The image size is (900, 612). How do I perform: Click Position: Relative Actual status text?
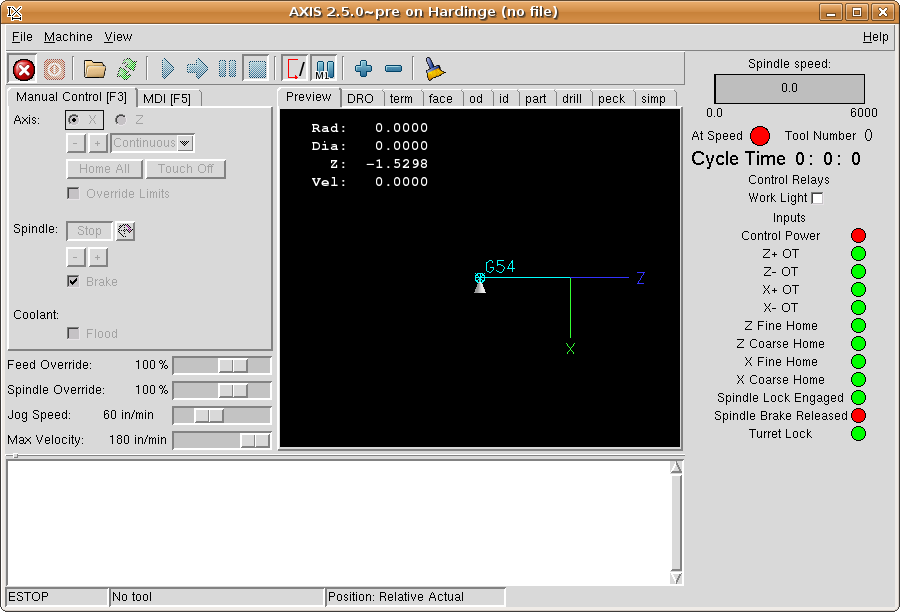[x=396, y=597]
